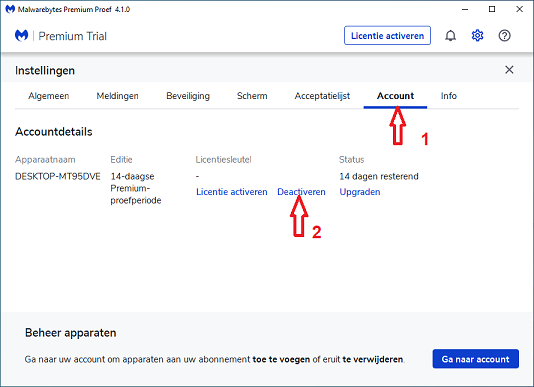Click the Premium Trial header label
Viewport: 534px width, 387px height.
[x=72, y=36]
